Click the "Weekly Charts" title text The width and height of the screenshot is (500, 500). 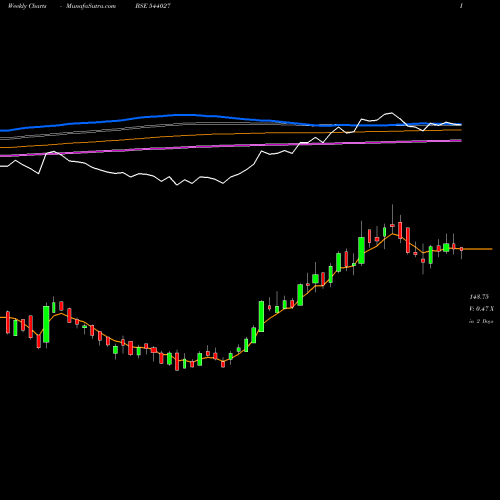click(x=27, y=6)
